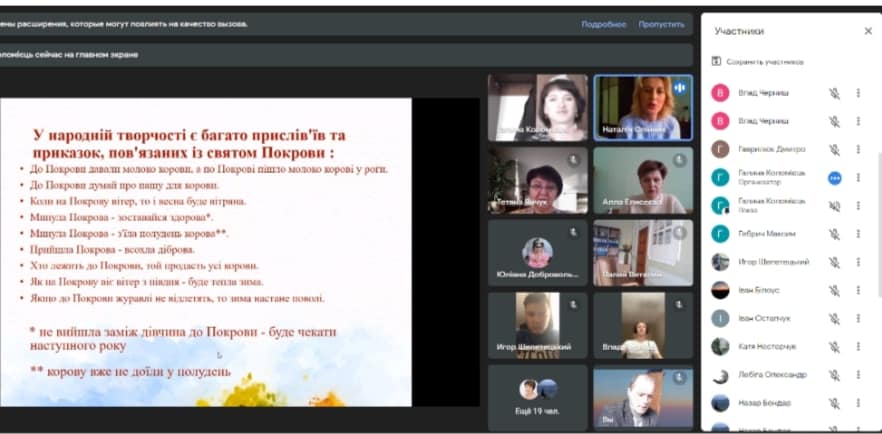Click muted microphone icon for Гебрич Максим
Image resolution: width=882 pixels, height=434 pixels.
tap(834, 234)
